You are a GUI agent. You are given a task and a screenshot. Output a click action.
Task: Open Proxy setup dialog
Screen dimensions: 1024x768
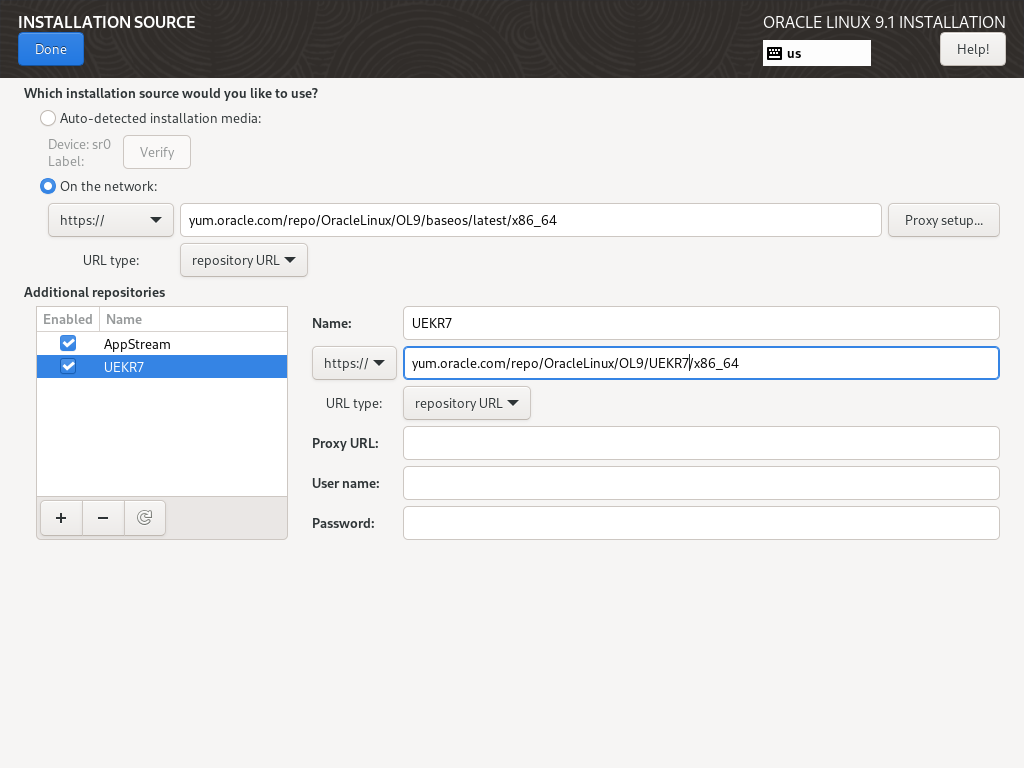click(x=944, y=220)
